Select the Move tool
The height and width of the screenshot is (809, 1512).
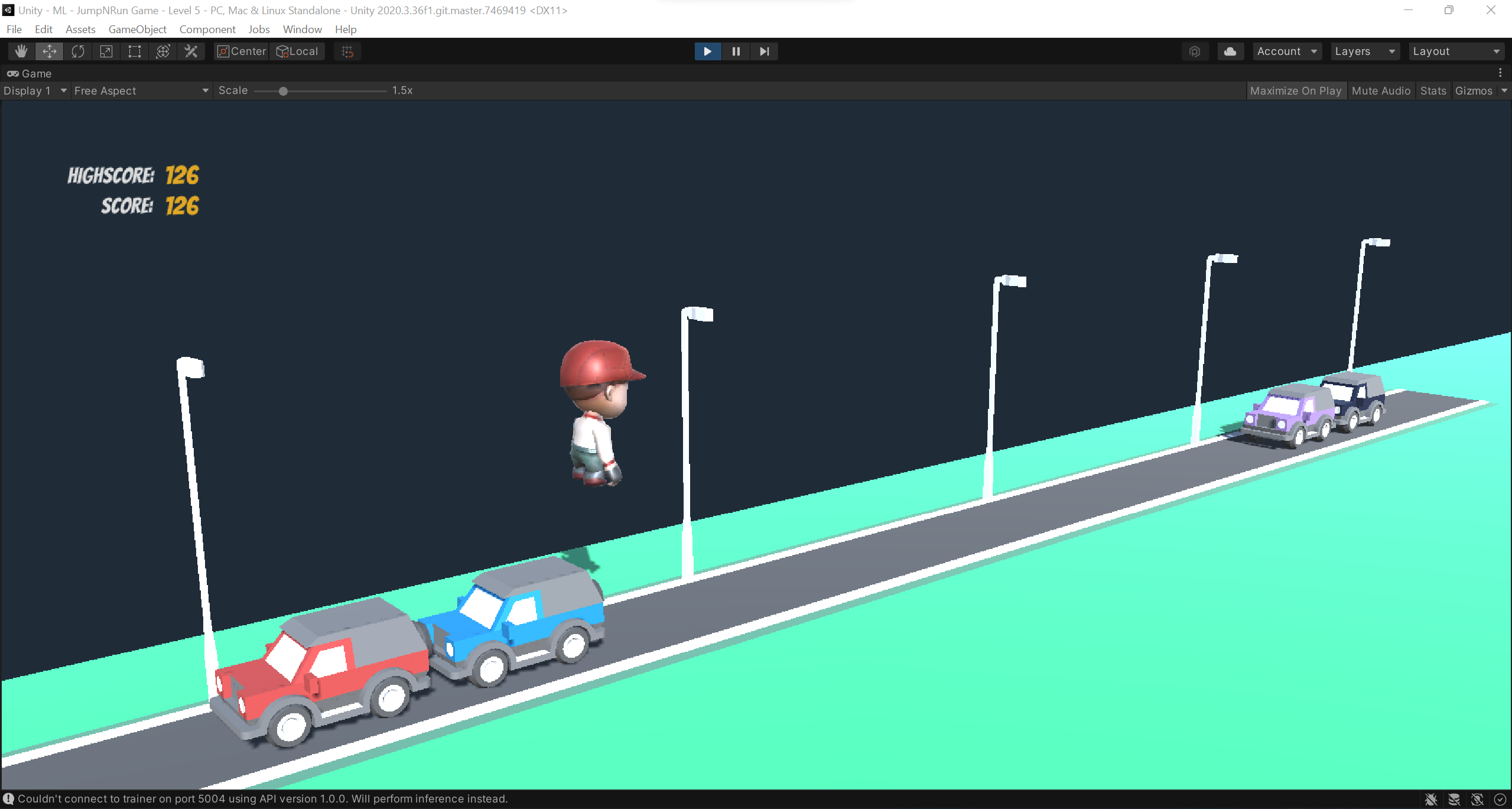(49, 51)
